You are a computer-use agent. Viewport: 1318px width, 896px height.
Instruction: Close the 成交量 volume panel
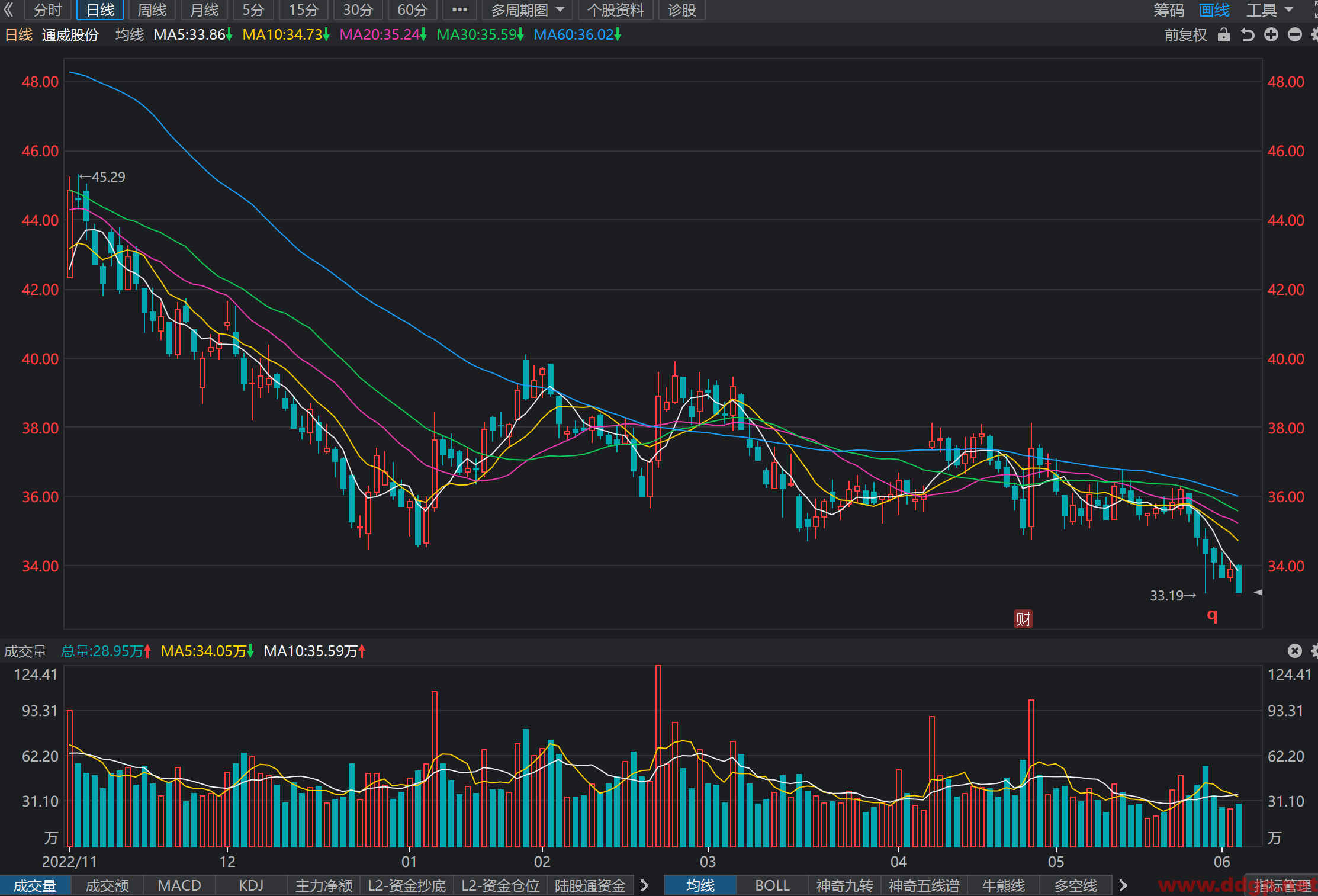(x=1295, y=651)
